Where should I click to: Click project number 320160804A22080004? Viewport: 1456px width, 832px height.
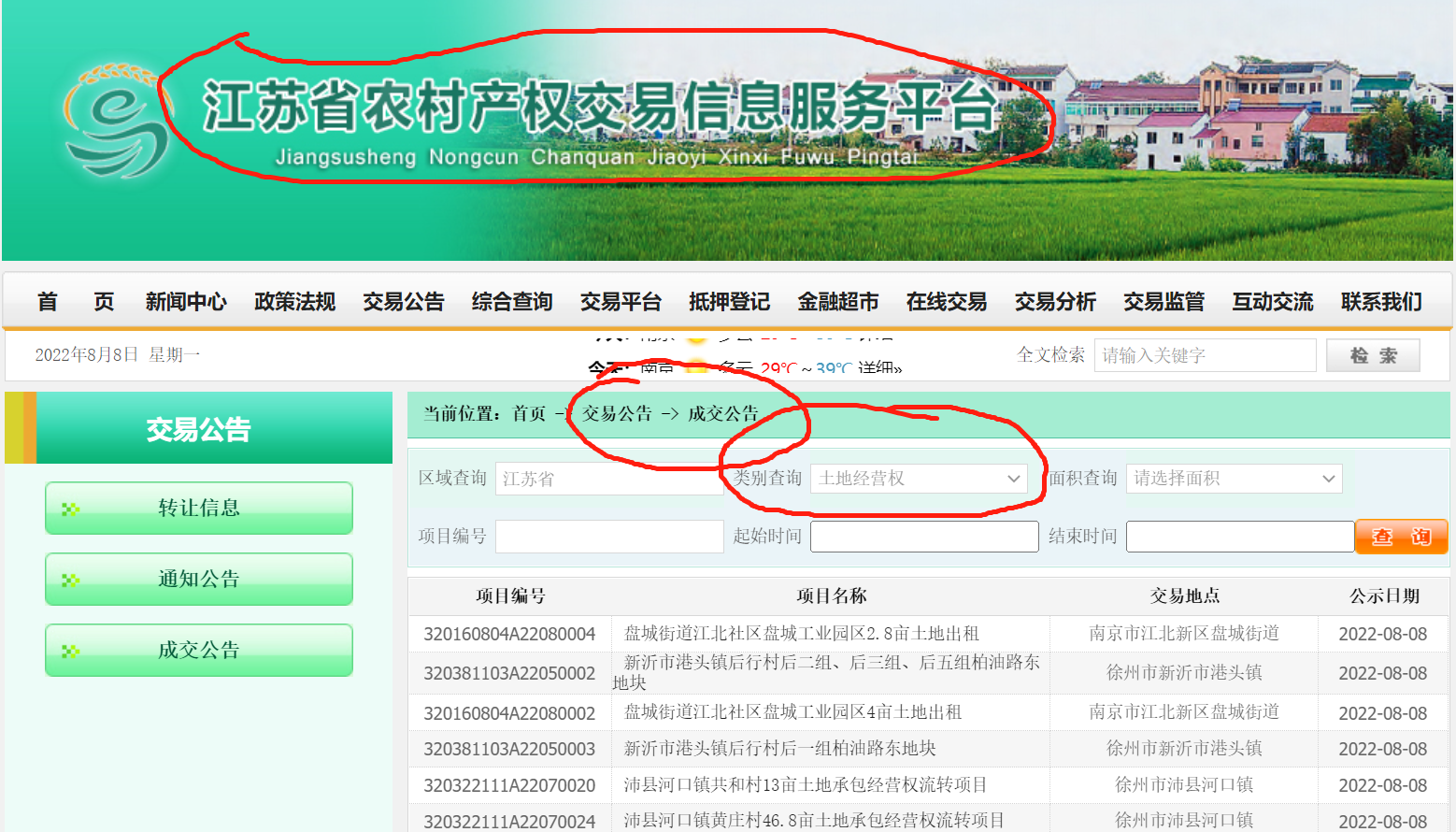(509, 634)
